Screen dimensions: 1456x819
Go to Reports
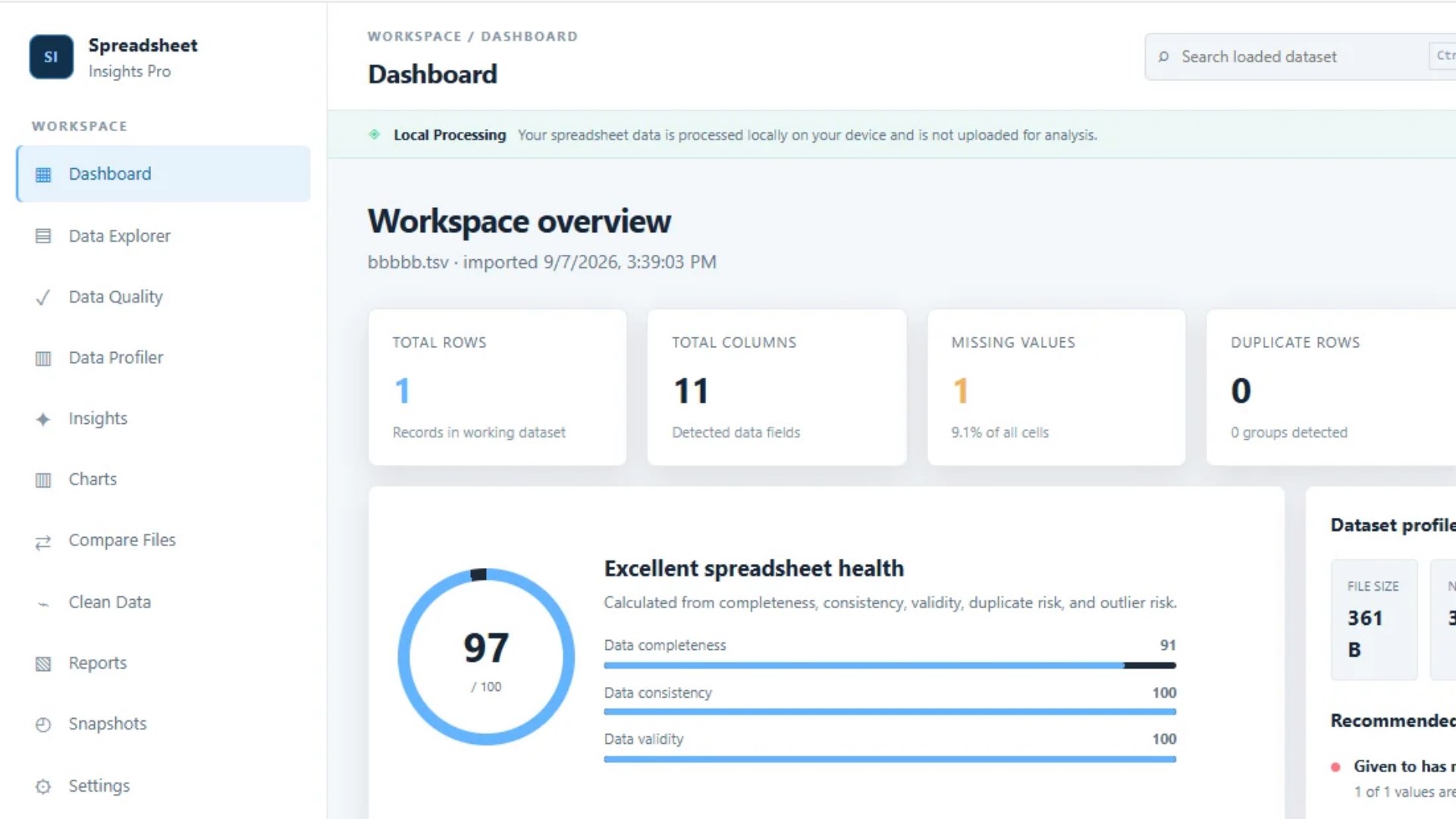(x=163, y=663)
